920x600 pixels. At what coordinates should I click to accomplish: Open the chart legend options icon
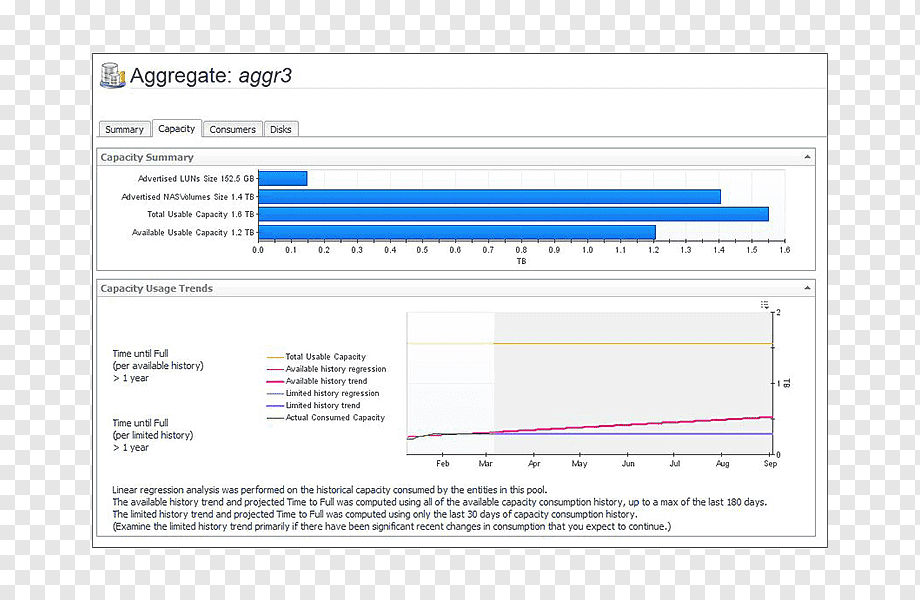(x=765, y=304)
